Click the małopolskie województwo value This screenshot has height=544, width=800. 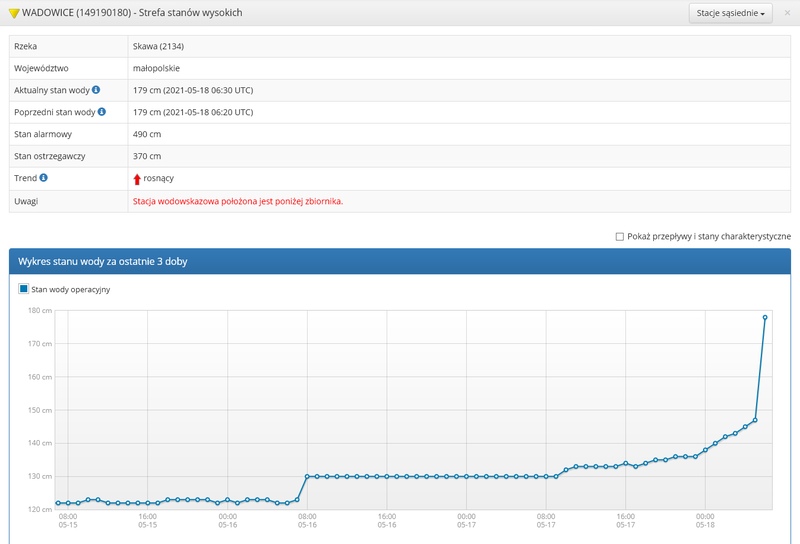(x=156, y=68)
